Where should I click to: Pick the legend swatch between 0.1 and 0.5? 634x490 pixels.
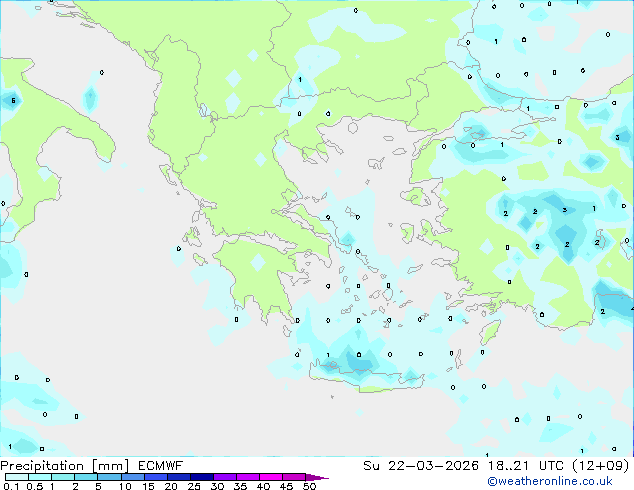(17, 477)
